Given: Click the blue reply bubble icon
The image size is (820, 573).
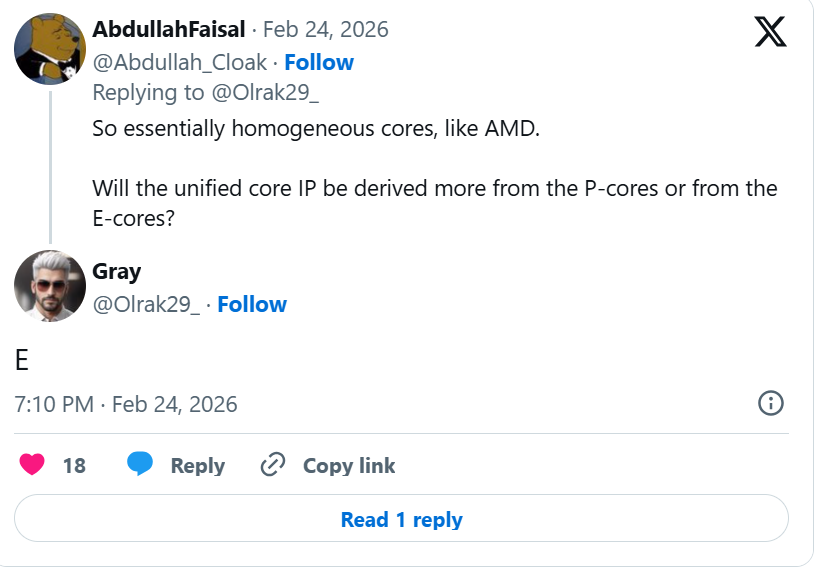Looking at the screenshot, I should pyautogui.click(x=140, y=465).
